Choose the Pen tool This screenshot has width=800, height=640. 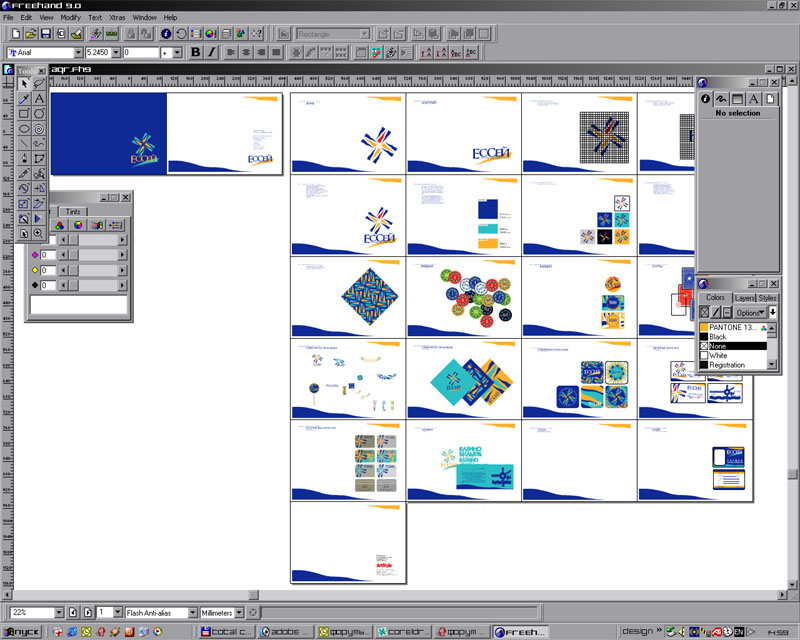pos(24,159)
